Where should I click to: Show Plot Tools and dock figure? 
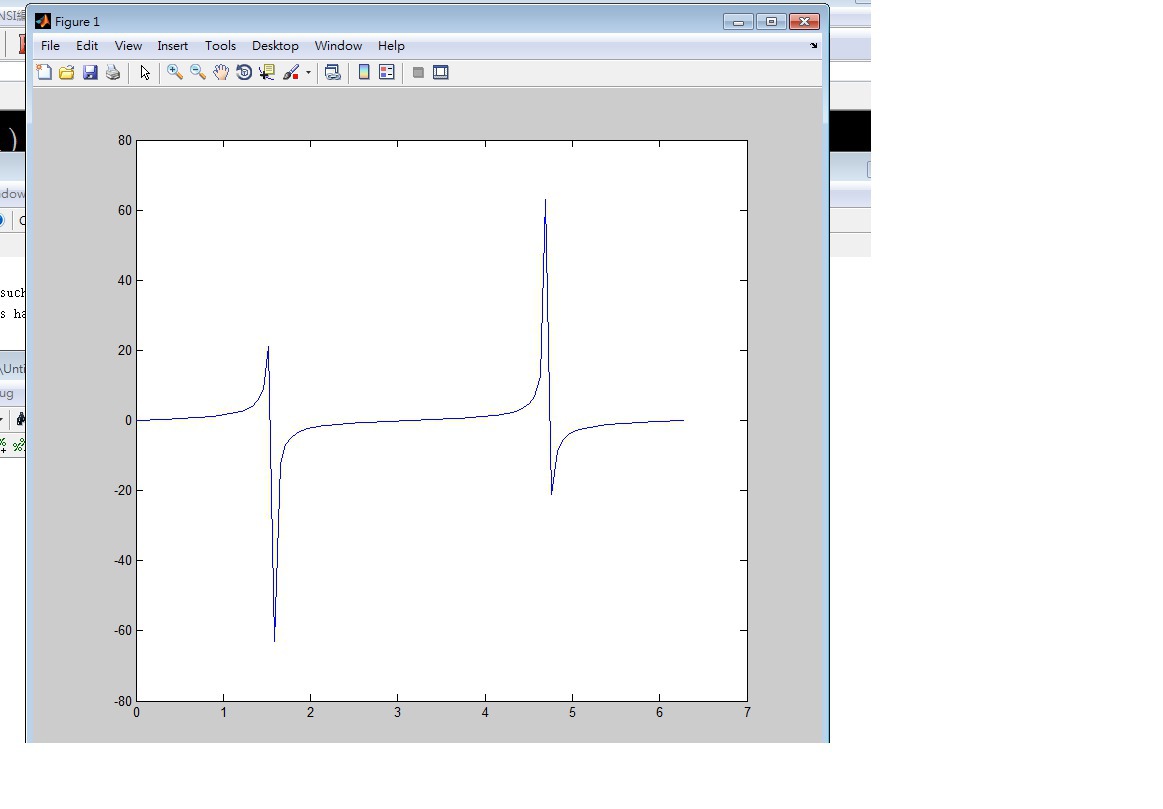tap(441, 72)
